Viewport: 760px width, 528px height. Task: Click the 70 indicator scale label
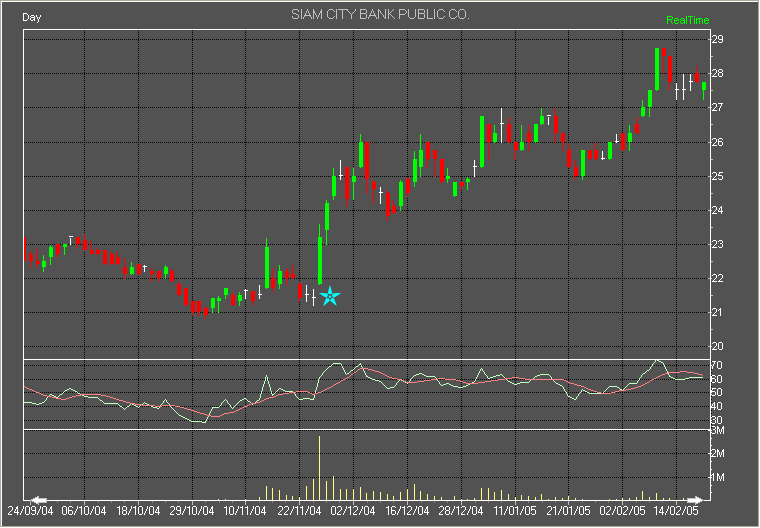click(716, 365)
